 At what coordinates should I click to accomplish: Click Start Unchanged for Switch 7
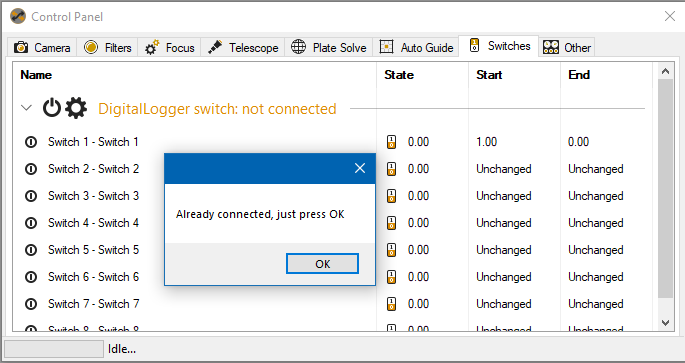[504, 304]
